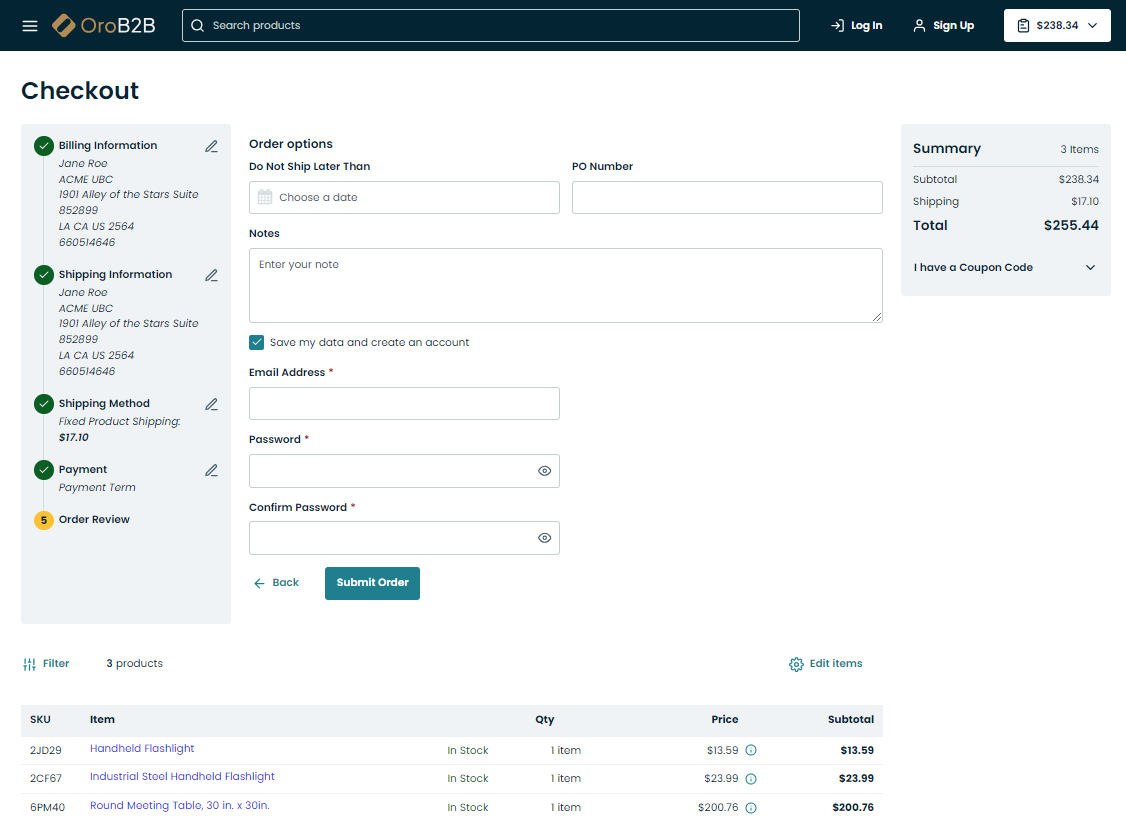Open the Edit items gear option

[x=825, y=664]
